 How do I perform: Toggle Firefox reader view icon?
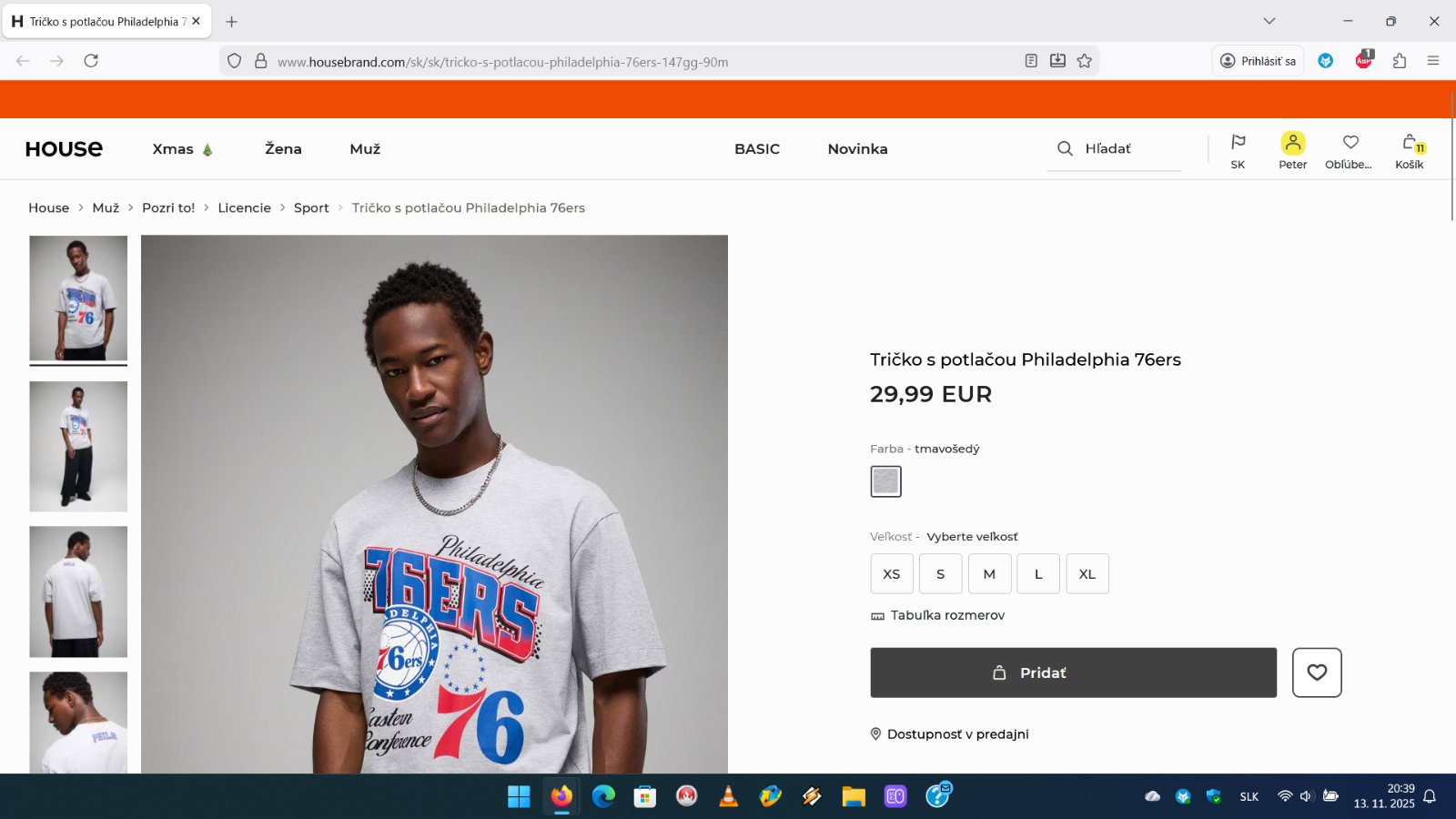pos(1031,61)
